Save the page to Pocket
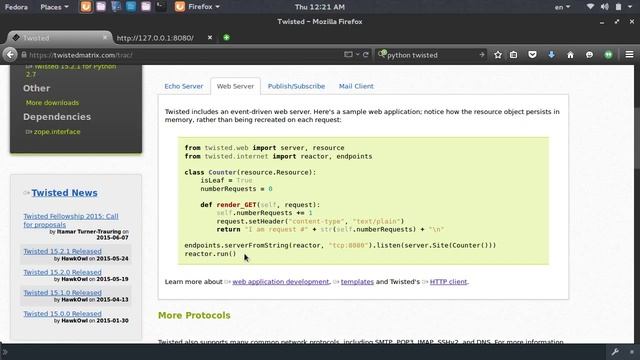Viewport: 640px width, 360px height. (532, 55)
